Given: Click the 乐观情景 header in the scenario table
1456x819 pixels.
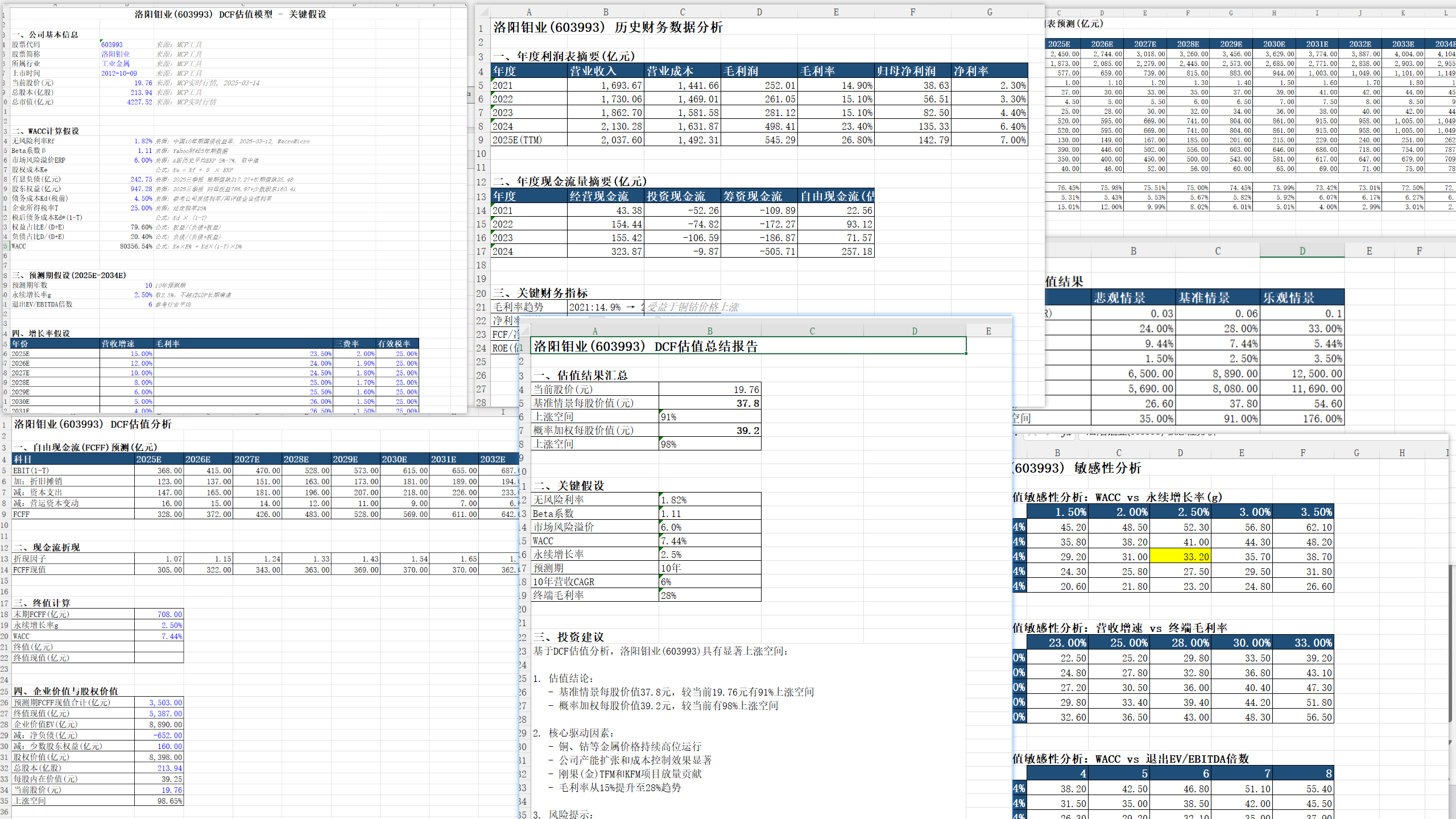Looking at the screenshot, I should 1302,297.
